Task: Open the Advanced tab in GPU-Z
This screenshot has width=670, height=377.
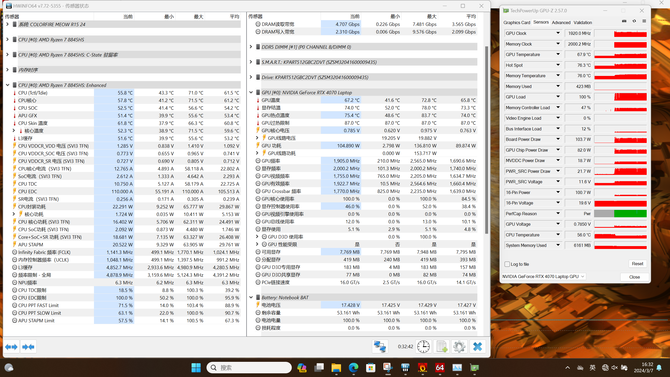Action: pos(561,22)
